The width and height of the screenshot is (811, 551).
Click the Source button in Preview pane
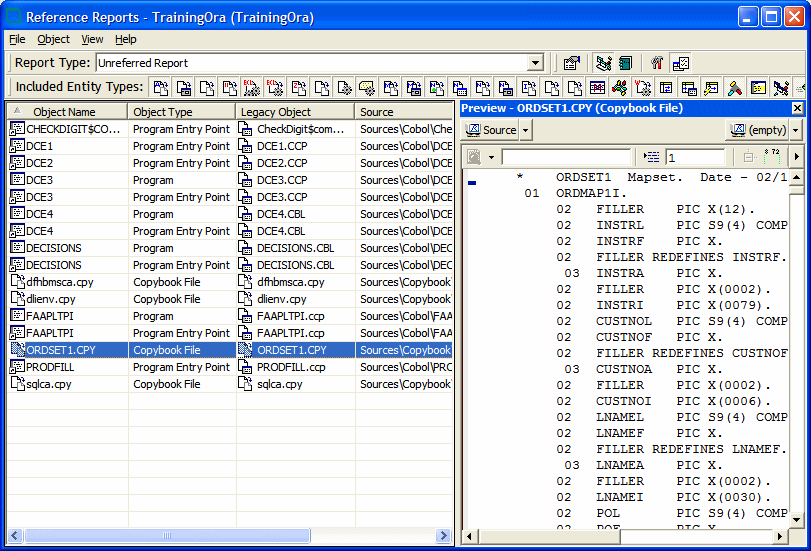click(491, 130)
